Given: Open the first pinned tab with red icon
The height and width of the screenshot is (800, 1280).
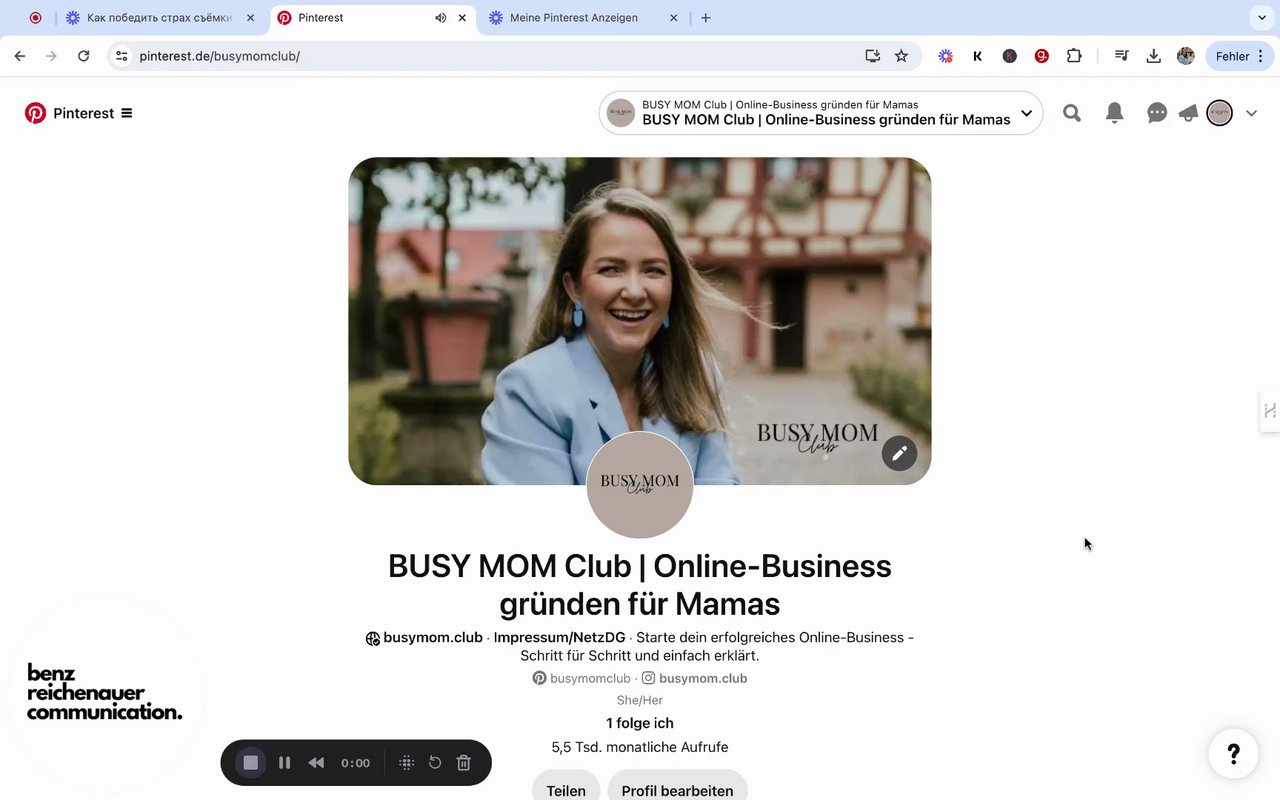Looking at the screenshot, I should click(36, 18).
